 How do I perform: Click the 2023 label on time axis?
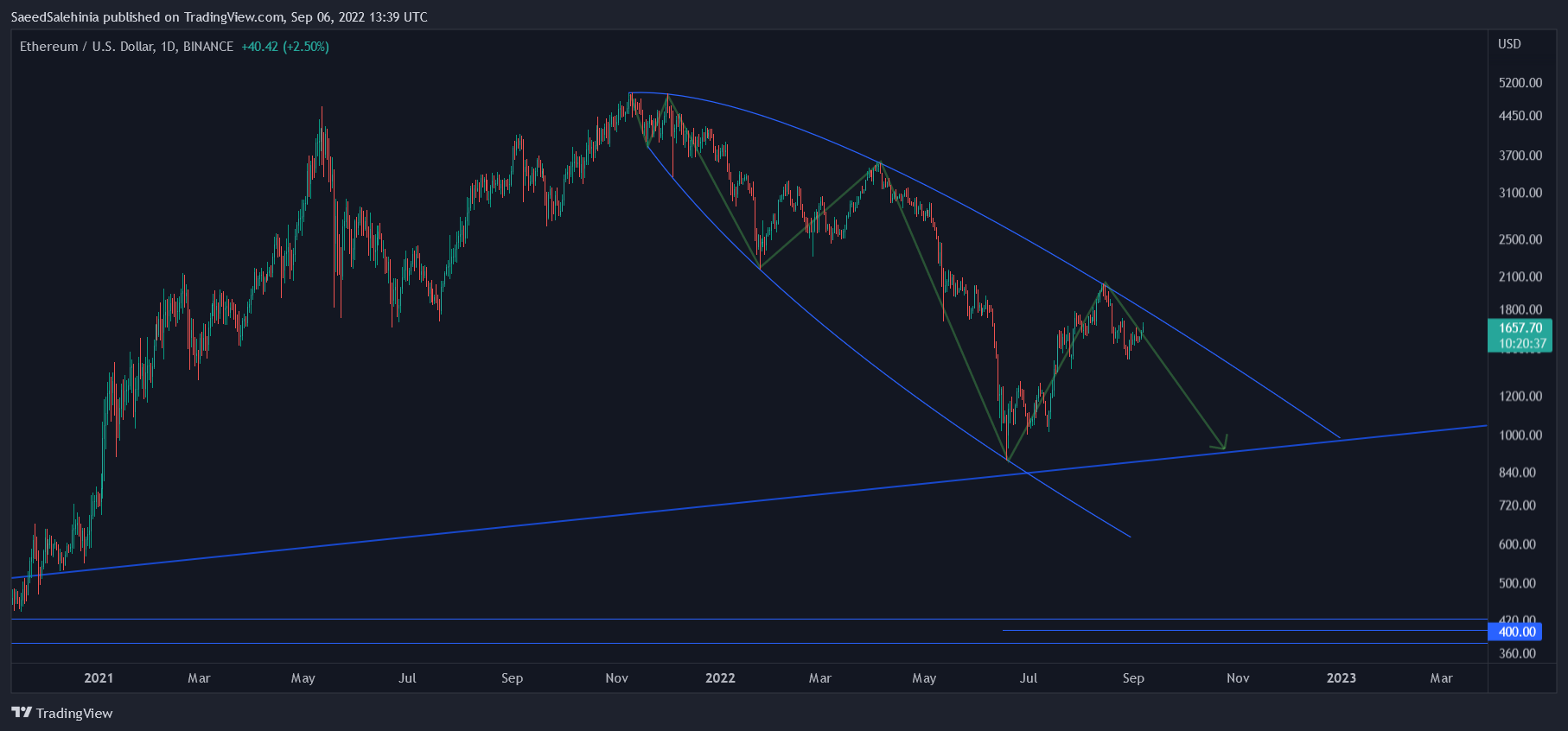coord(1342,677)
